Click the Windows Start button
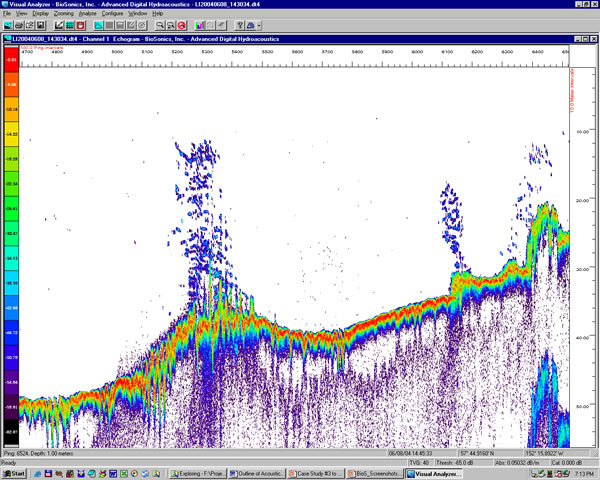The image size is (600, 480). 15,473
